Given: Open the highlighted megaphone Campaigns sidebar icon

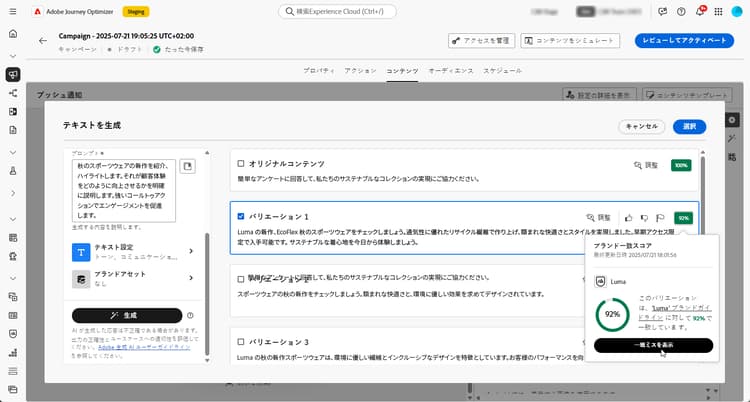Looking at the screenshot, I should 13,74.
